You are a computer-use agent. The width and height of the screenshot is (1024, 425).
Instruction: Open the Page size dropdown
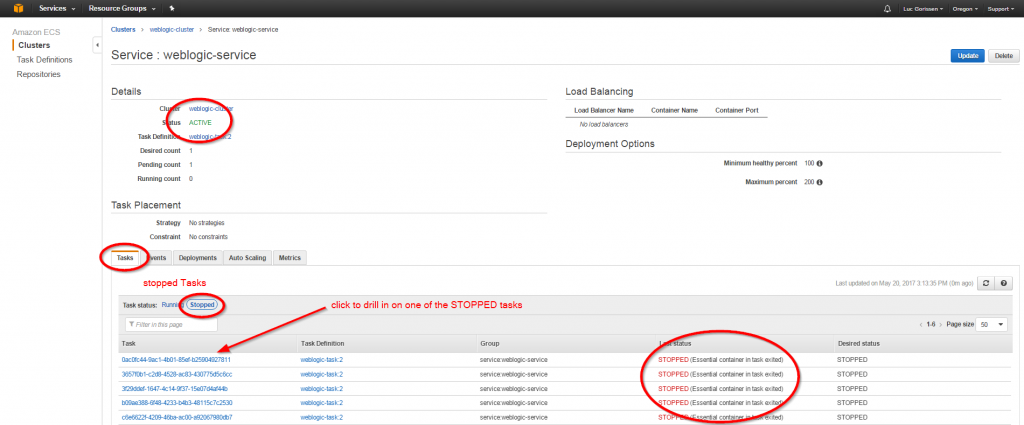coord(992,325)
